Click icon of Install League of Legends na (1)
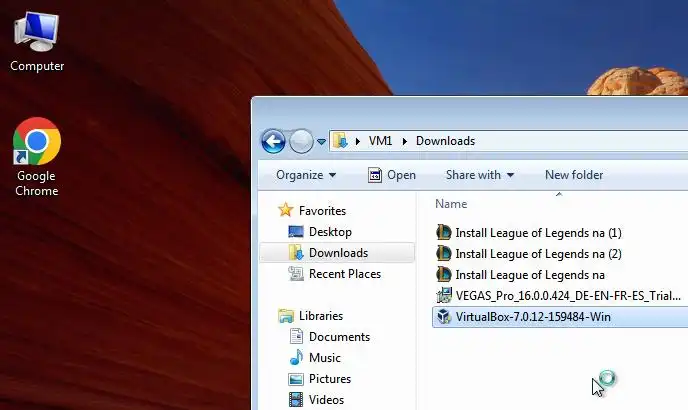Viewport: 688px width, 410px height. click(444, 232)
